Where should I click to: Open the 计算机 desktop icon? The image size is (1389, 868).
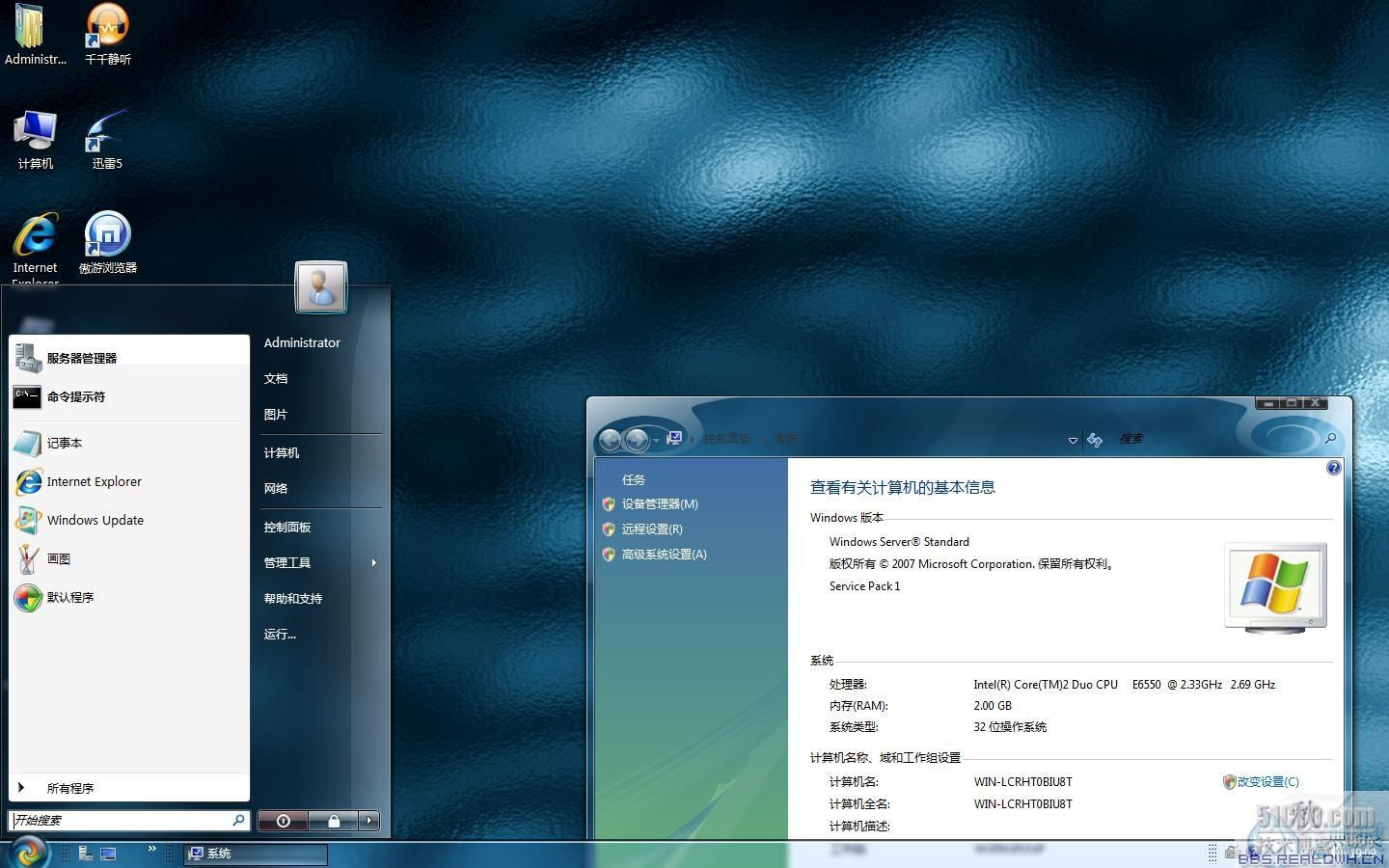point(35,140)
